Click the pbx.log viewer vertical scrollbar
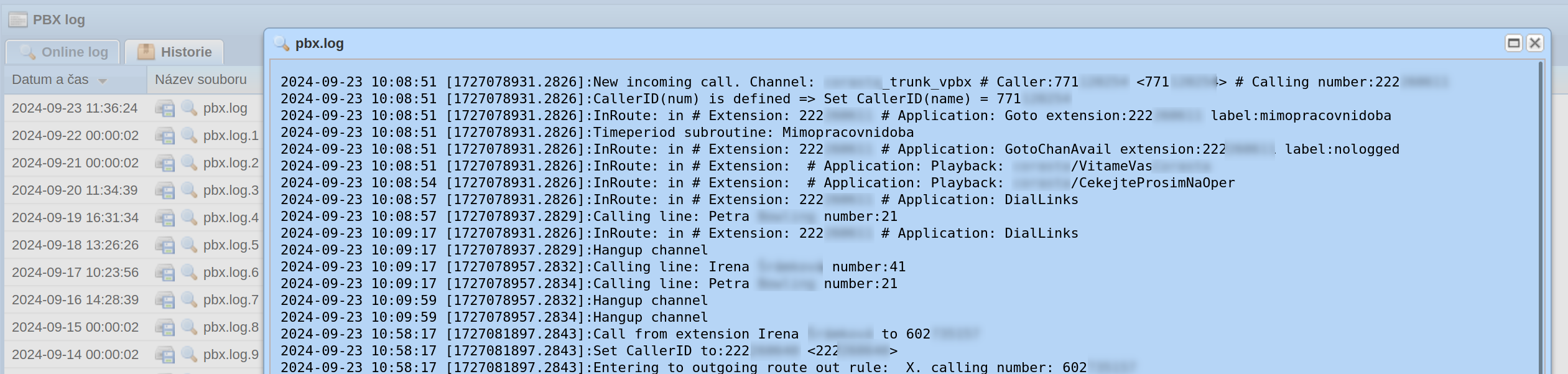Image resolution: width=1568 pixels, height=374 pixels. coord(1541,217)
